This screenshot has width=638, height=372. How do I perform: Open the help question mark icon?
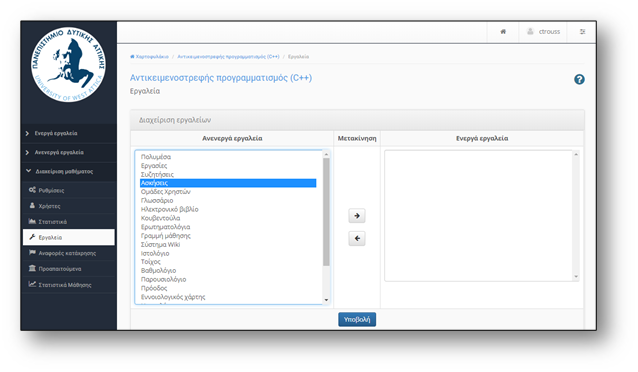click(x=579, y=79)
